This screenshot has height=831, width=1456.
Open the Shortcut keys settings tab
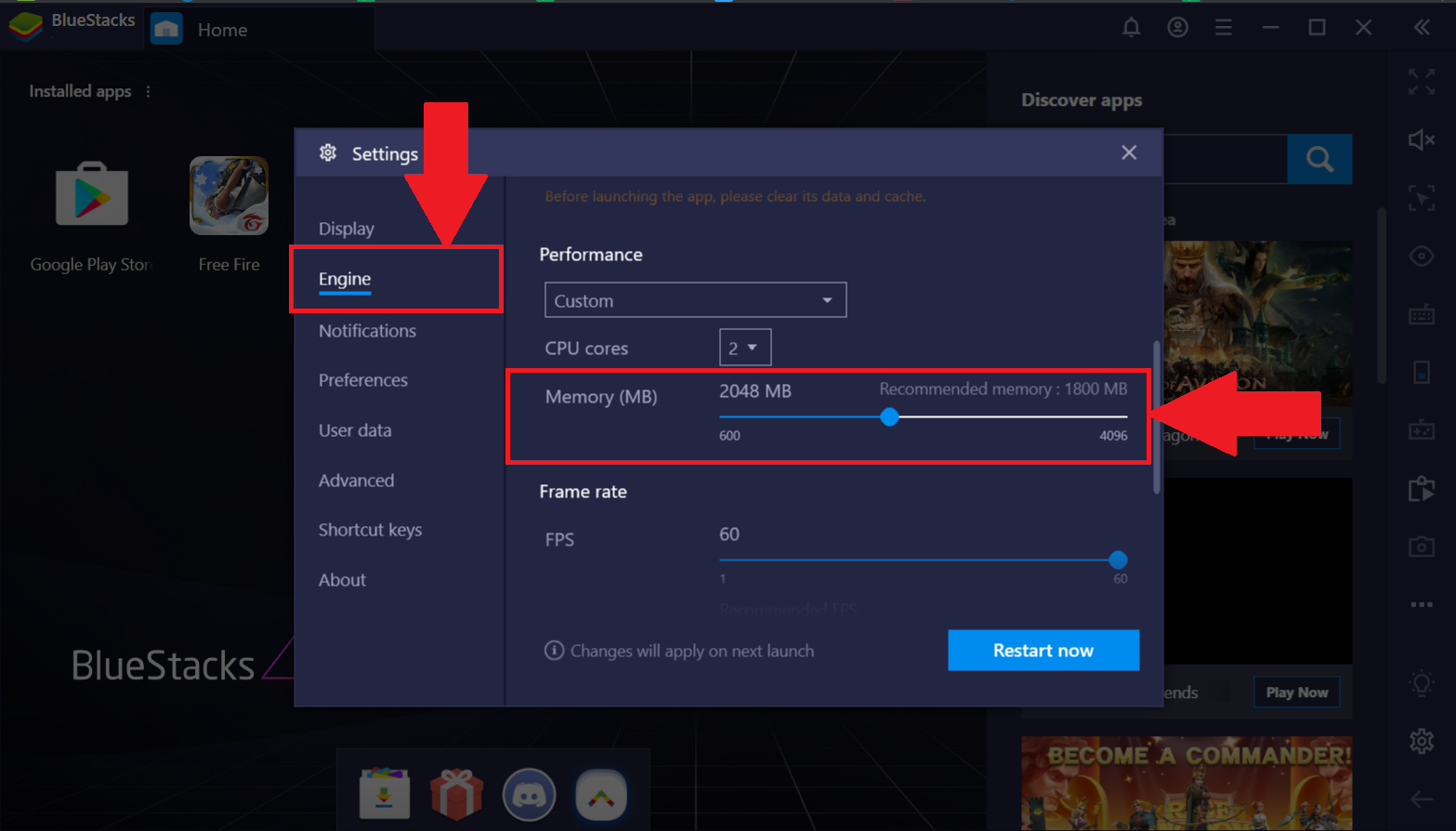[370, 530]
